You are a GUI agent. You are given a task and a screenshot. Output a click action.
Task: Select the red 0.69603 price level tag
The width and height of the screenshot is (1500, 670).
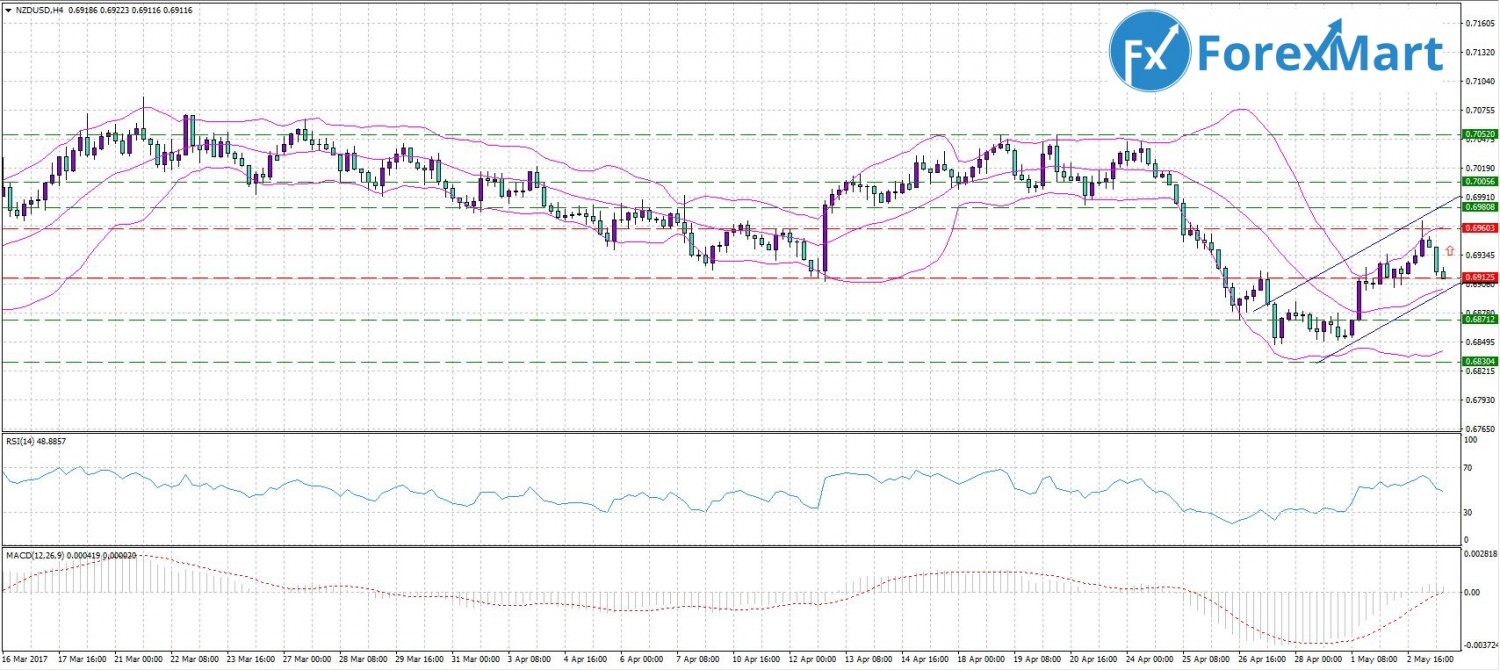(1479, 228)
